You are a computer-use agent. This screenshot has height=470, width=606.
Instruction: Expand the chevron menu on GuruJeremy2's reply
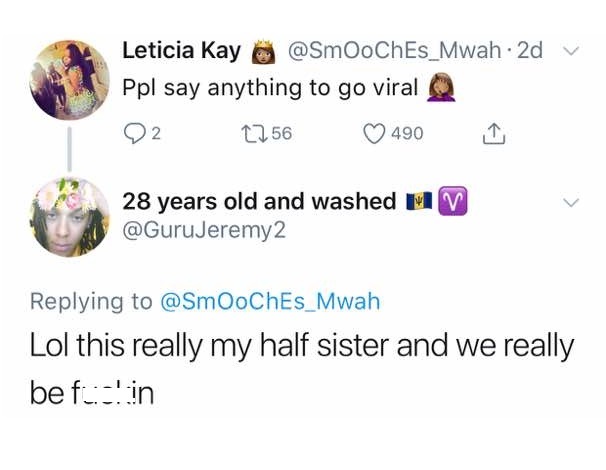point(572,202)
